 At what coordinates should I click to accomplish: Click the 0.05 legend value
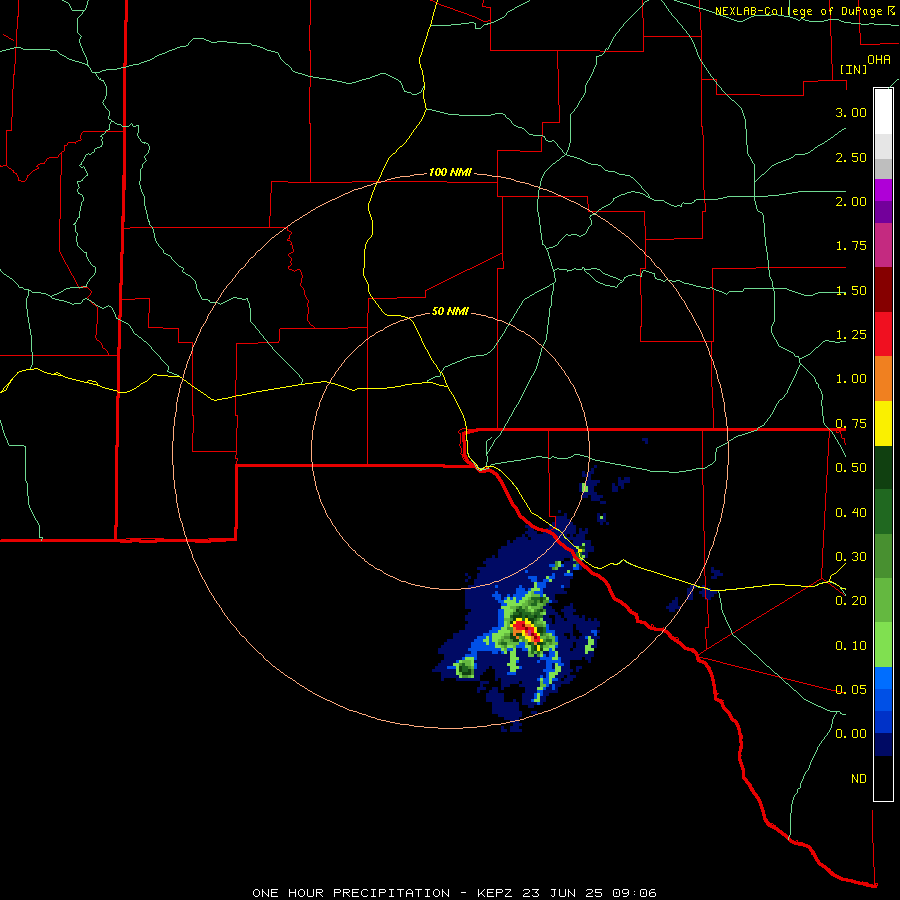[x=851, y=689]
